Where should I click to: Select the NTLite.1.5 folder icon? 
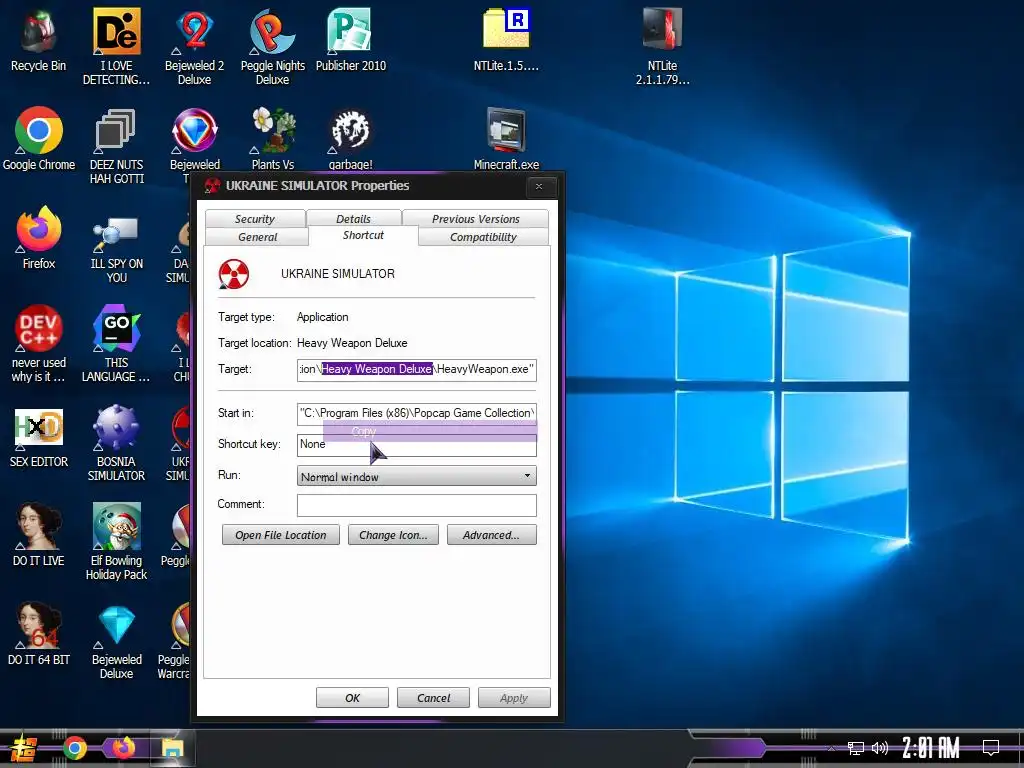click(x=506, y=39)
